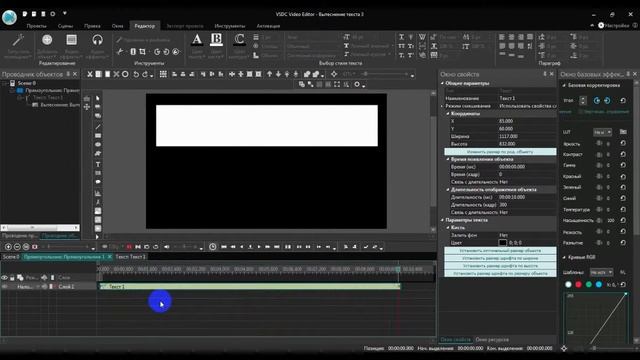The image size is (640, 360).
Task: Select the line drawing tool in left toolbox
Action: tap(98, 127)
